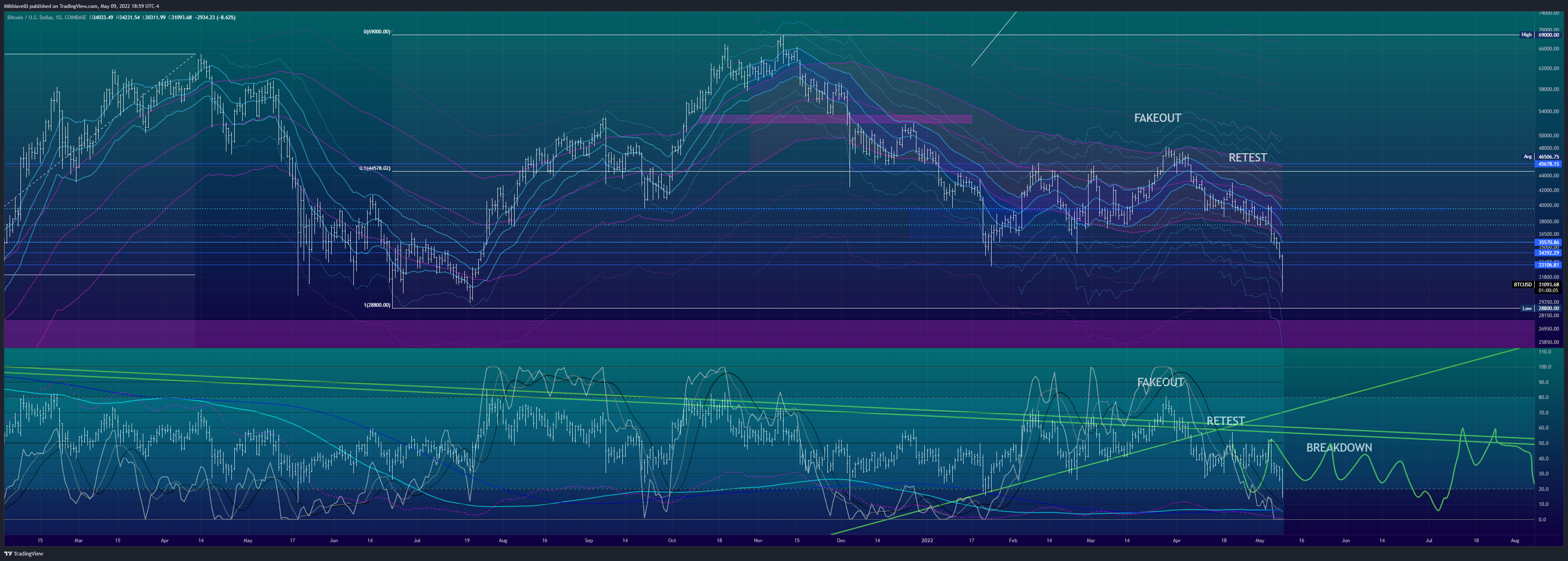Click the 'High' price scale tag
This screenshot has width=1568, height=561.
[1526, 35]
